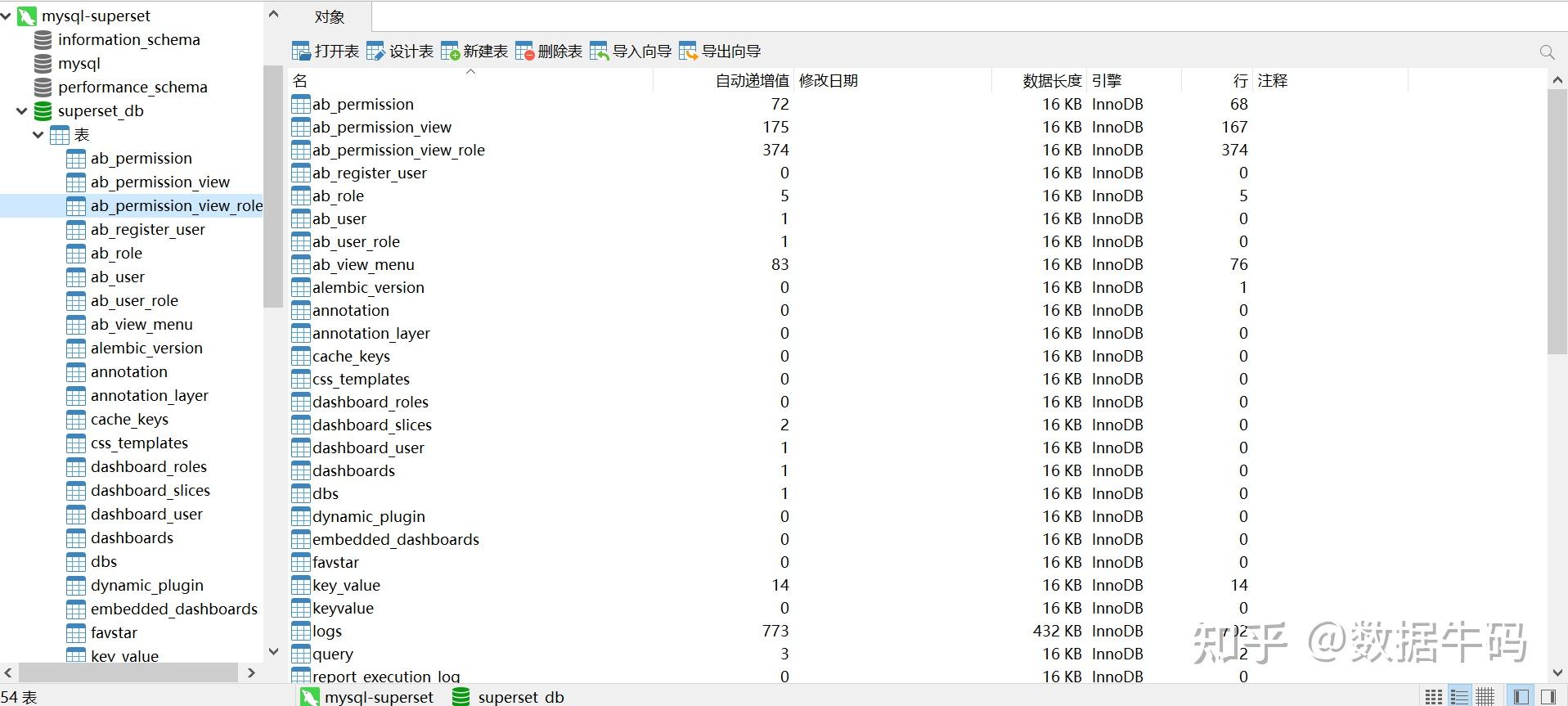Click the superset_db icon in the bottom status bar
This screenshot has height=706, width=1568.
461,697
